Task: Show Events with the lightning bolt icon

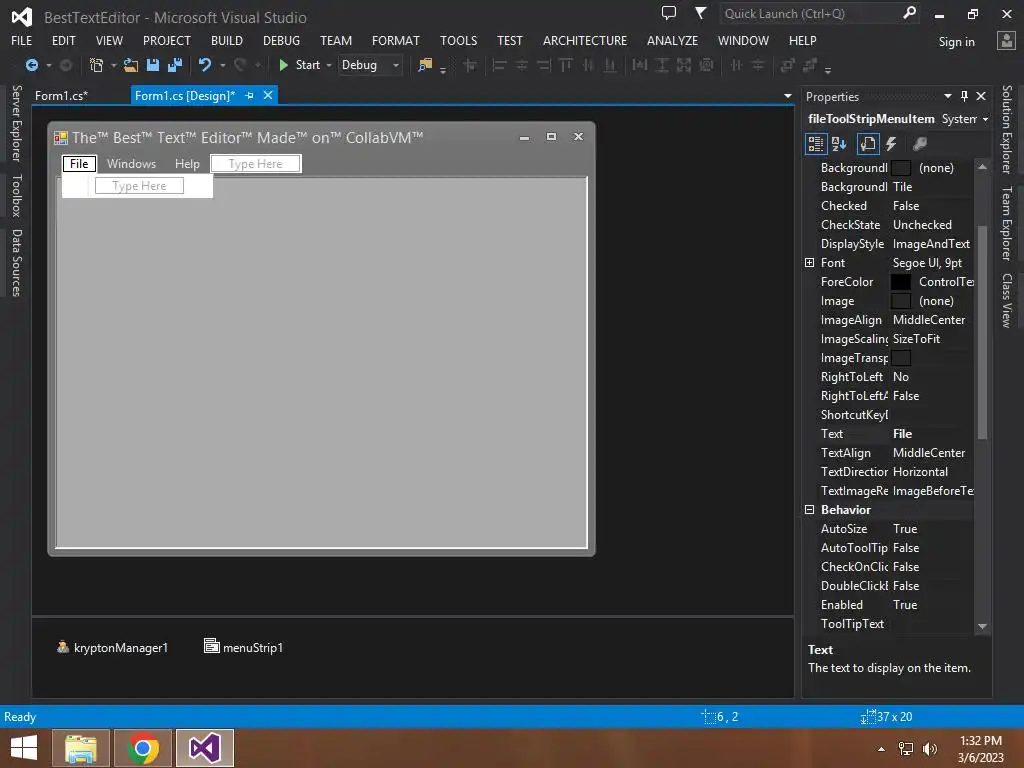Action: (891, 144)
